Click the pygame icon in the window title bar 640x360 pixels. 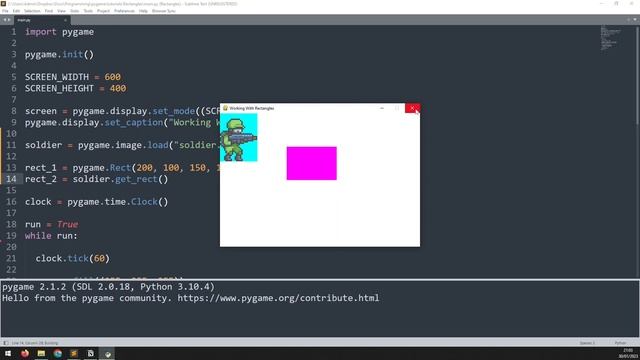point(225,108)
